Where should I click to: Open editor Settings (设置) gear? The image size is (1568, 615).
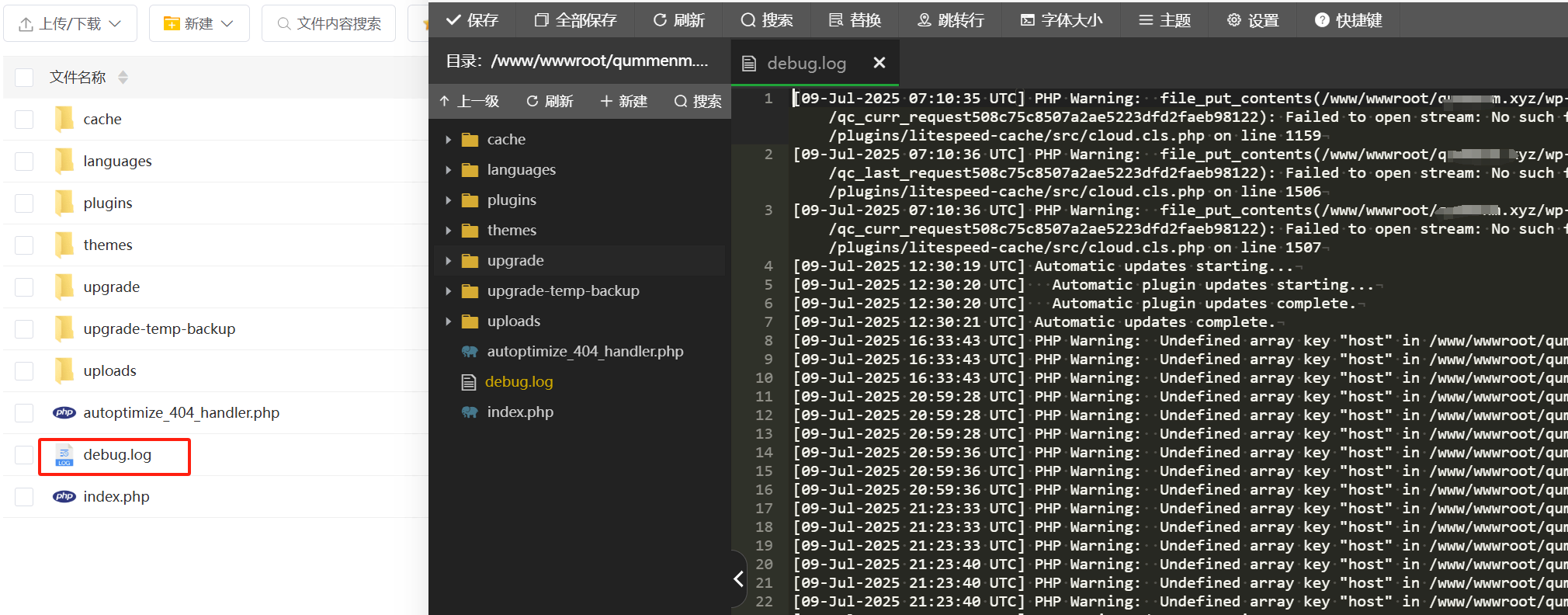[x=1252, y=20]
